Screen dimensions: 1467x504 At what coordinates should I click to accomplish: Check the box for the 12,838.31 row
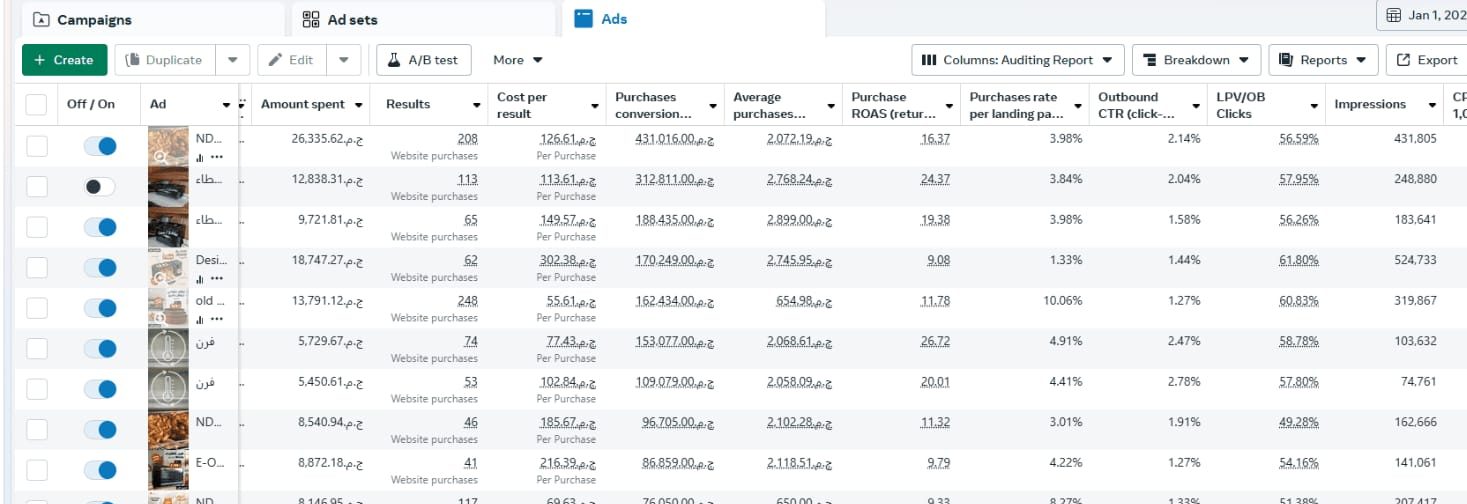click(36, 187)
